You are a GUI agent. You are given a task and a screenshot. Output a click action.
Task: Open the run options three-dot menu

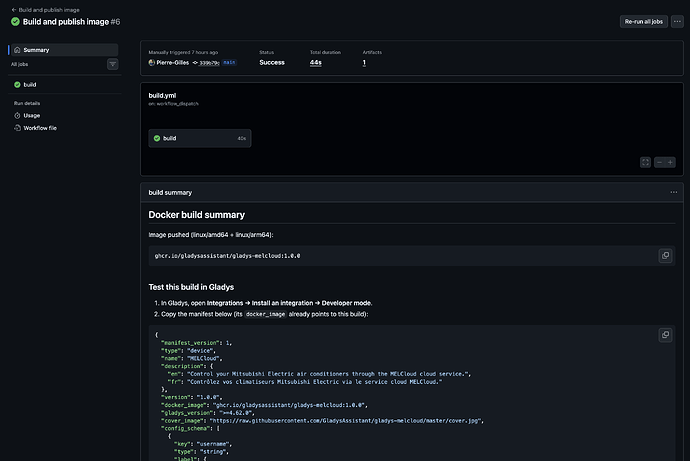(677, 22)
